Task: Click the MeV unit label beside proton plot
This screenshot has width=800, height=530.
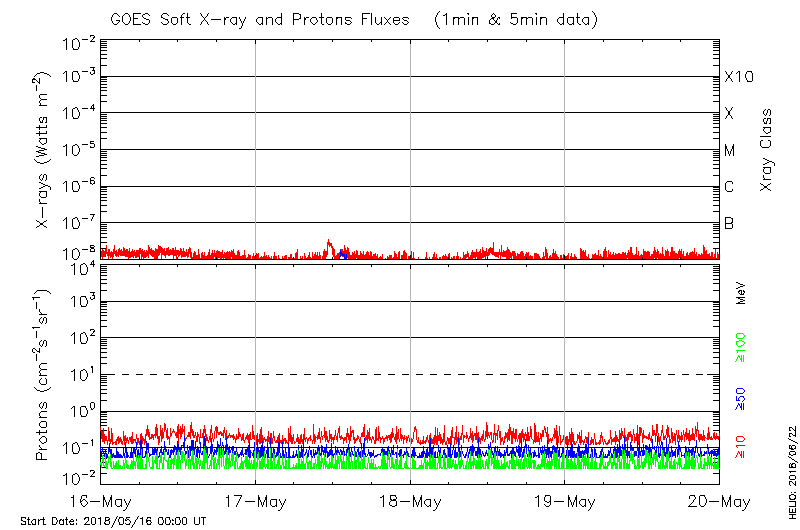Action: click(x=742, y=296)
